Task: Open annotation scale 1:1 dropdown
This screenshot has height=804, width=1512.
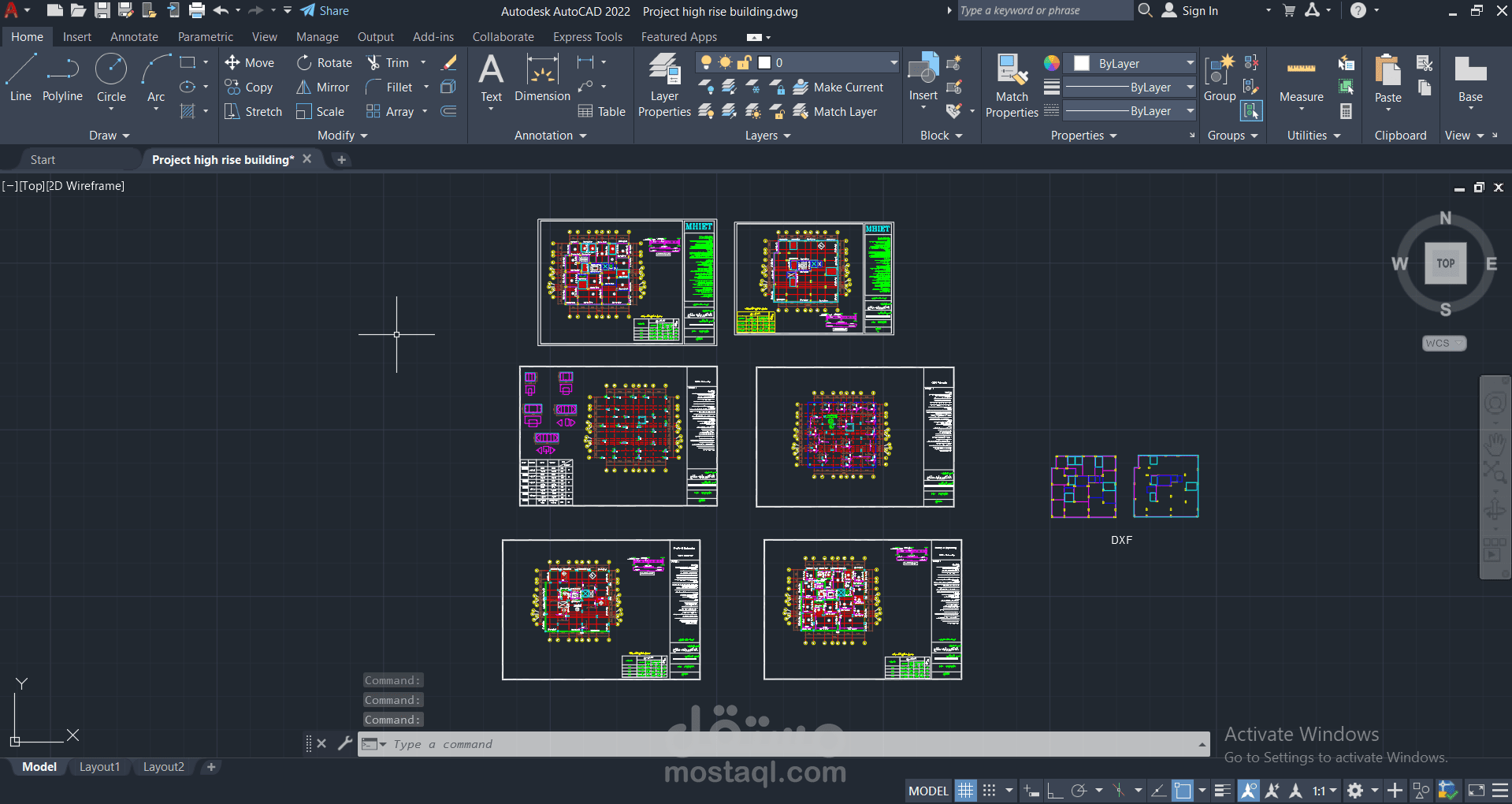Action: click(x=1324, y=790)
